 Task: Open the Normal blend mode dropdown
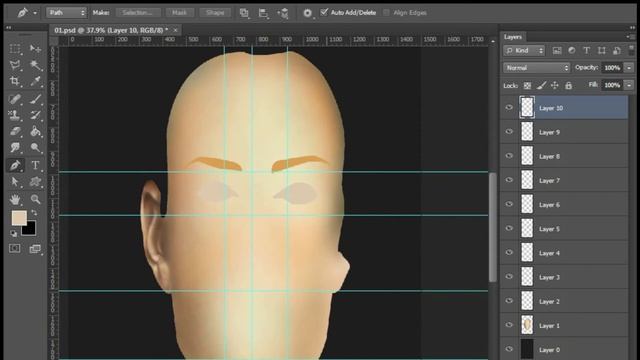(536, 68)
